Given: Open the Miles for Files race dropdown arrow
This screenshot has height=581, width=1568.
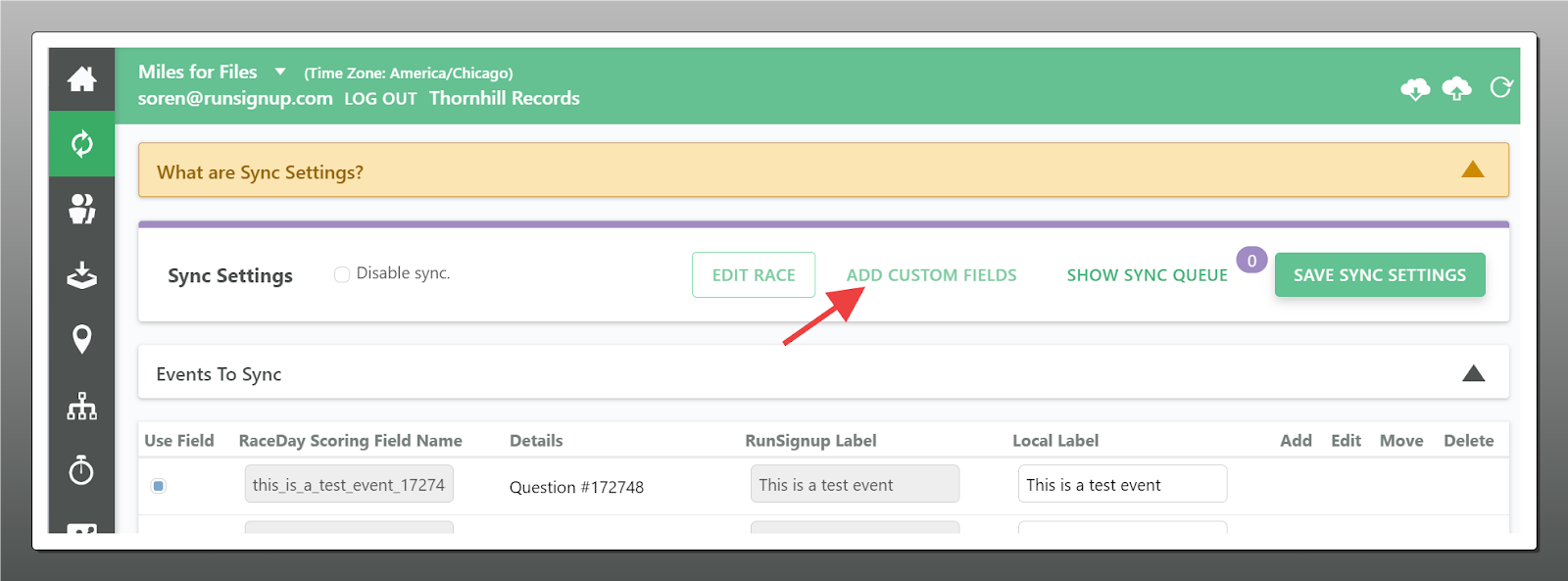Looking at the screenshot, I should point(280,72).
